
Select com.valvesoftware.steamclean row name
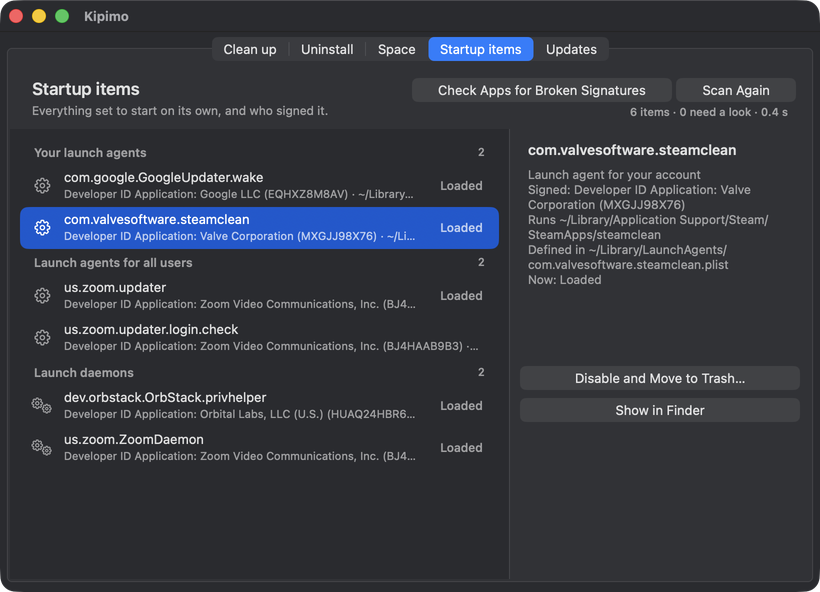pyautogui.click(x=156, y=219)
